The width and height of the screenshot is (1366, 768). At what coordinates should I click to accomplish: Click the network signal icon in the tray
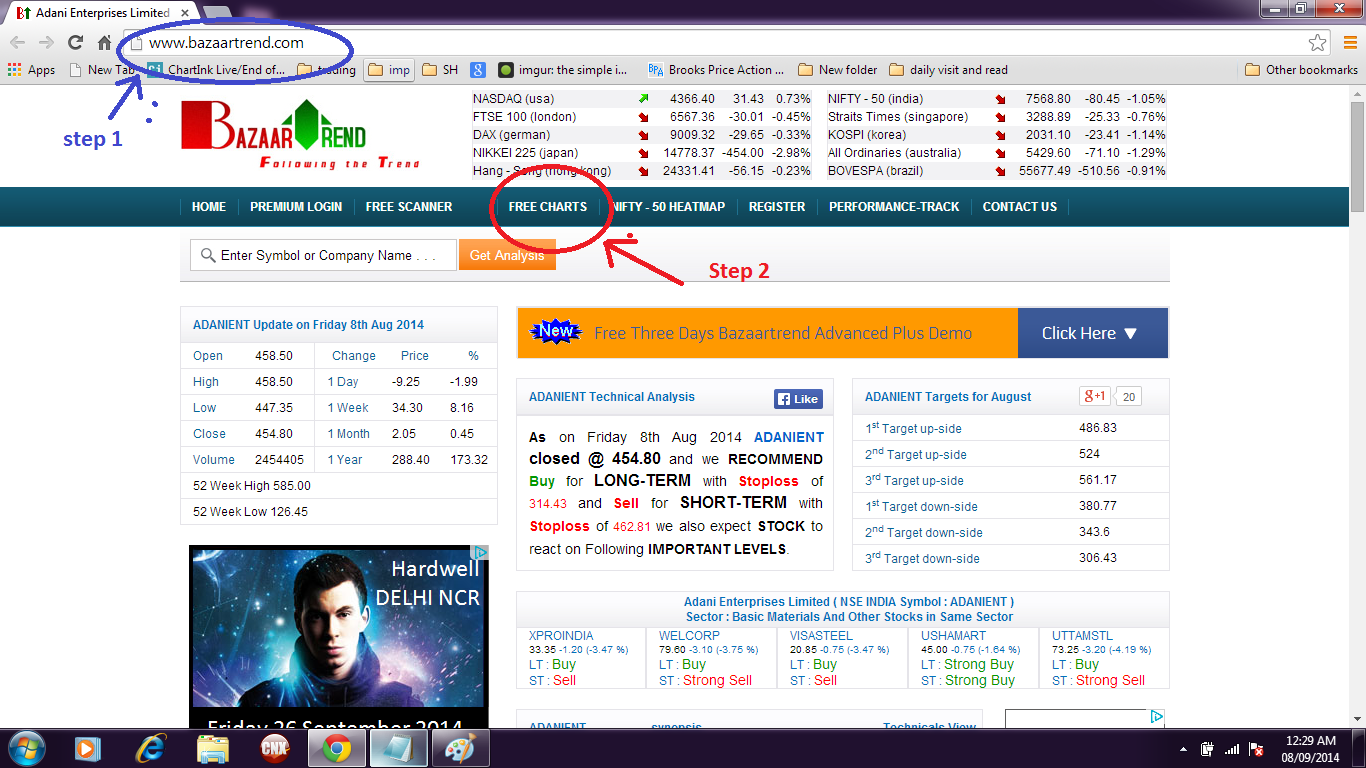click(x=1232, y=748)
